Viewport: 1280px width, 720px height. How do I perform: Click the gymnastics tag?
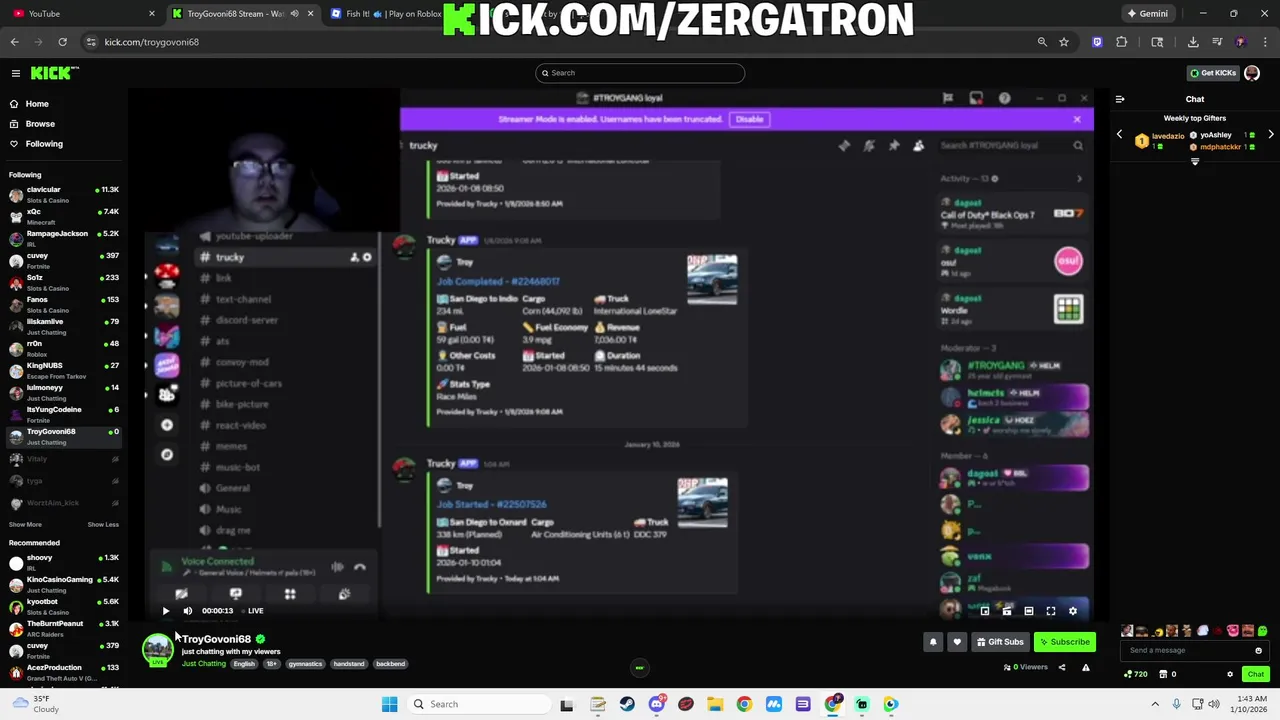click(x=305, y=664)
